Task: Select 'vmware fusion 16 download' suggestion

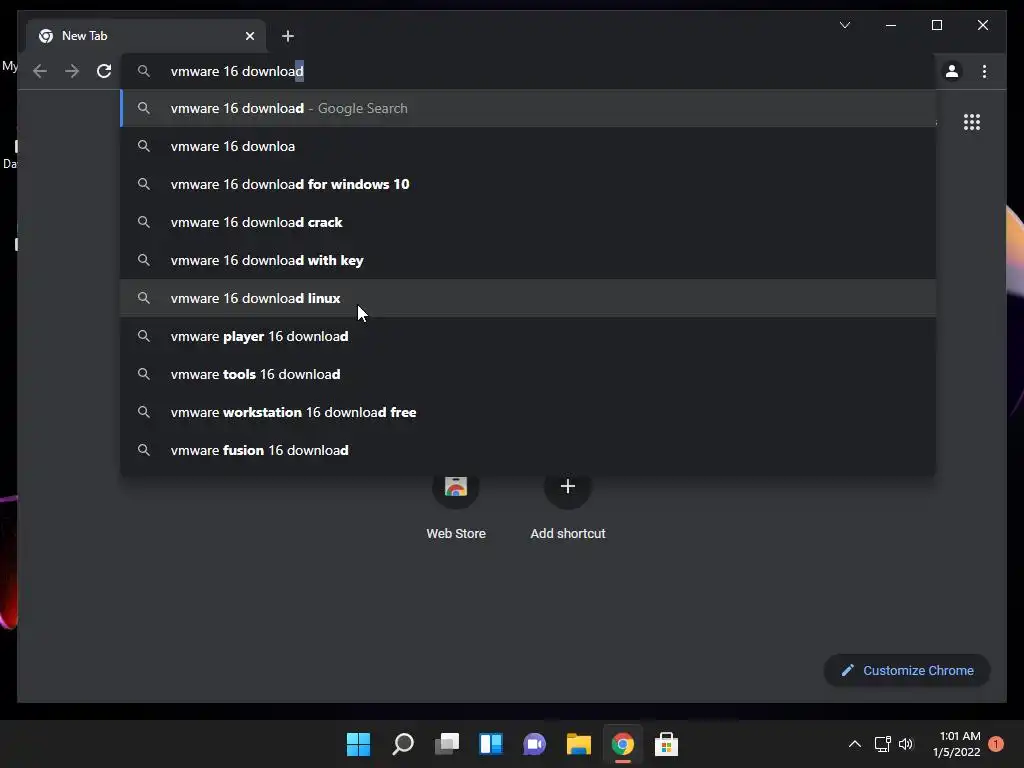Action: tap(528, 450)
